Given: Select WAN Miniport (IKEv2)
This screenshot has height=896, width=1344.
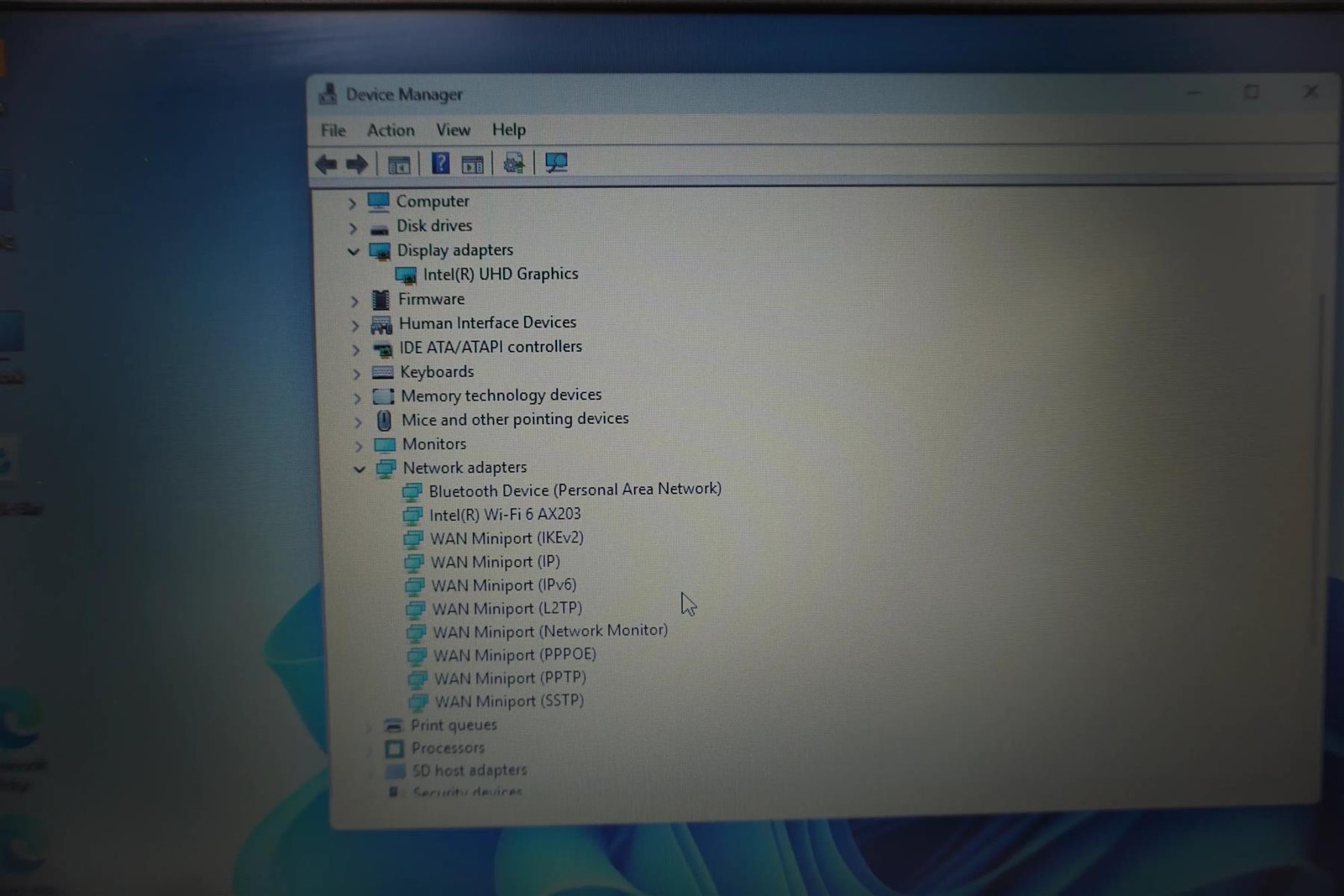Looking at the screenshot, I should click(507, 538).
